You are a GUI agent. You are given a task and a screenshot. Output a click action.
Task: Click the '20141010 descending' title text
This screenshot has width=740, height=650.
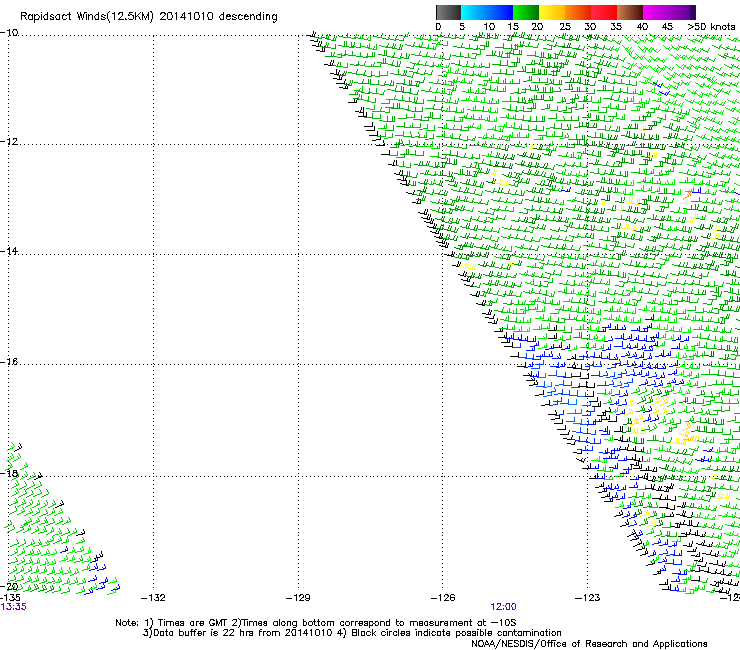pos(219,17)
